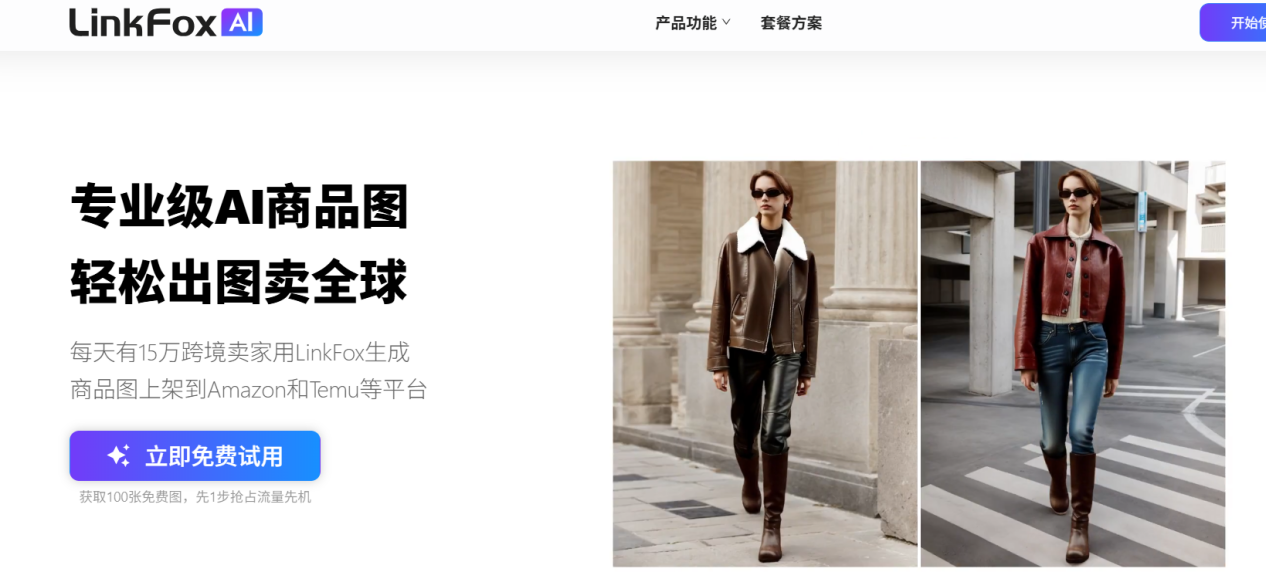Select the red leather jacket model image

click(x=1073, y=364)
